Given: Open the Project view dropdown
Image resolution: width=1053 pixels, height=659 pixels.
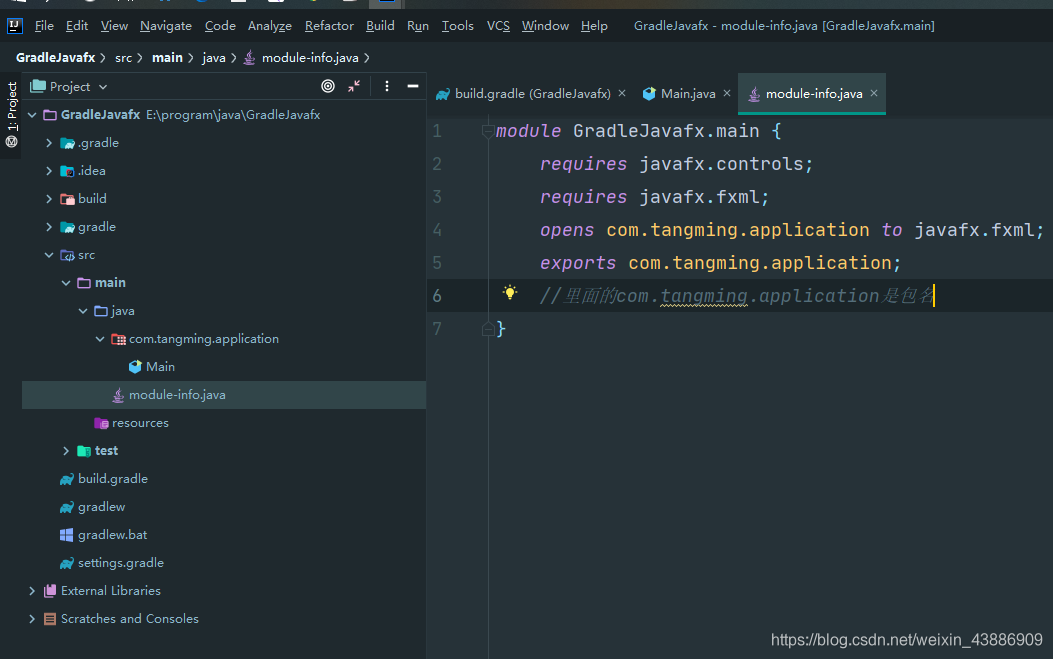Looking at the screenshot, I should [x=103, y=87].
